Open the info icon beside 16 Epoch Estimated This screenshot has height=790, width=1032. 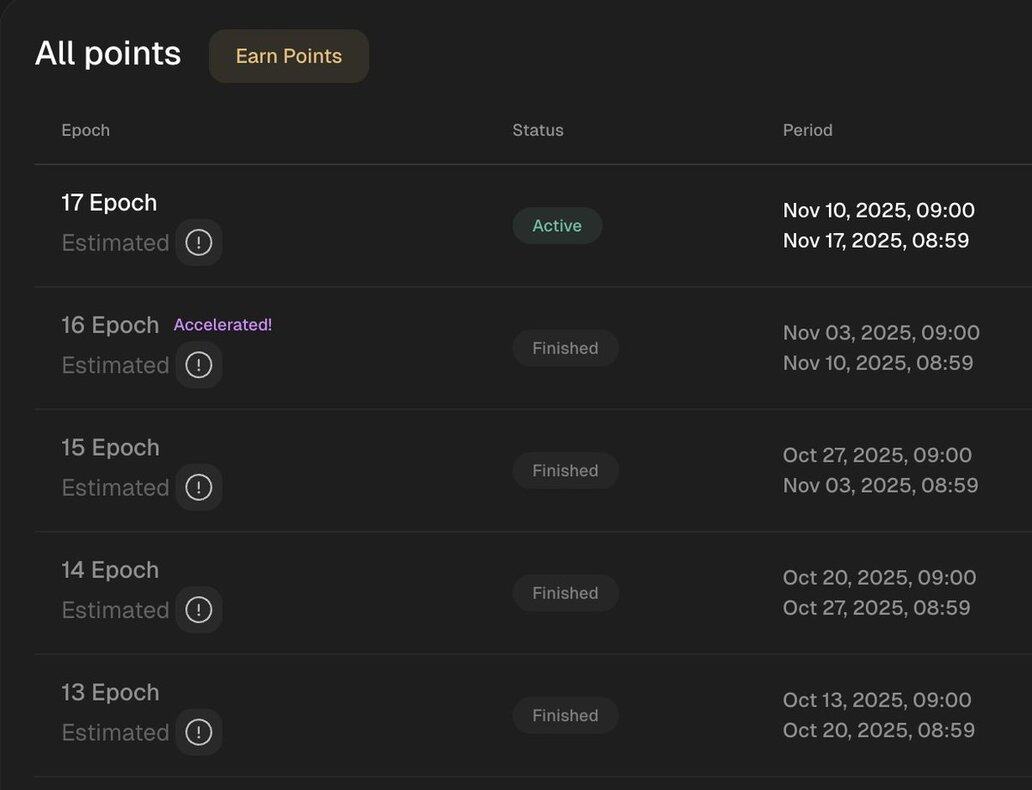coord(199,365)
